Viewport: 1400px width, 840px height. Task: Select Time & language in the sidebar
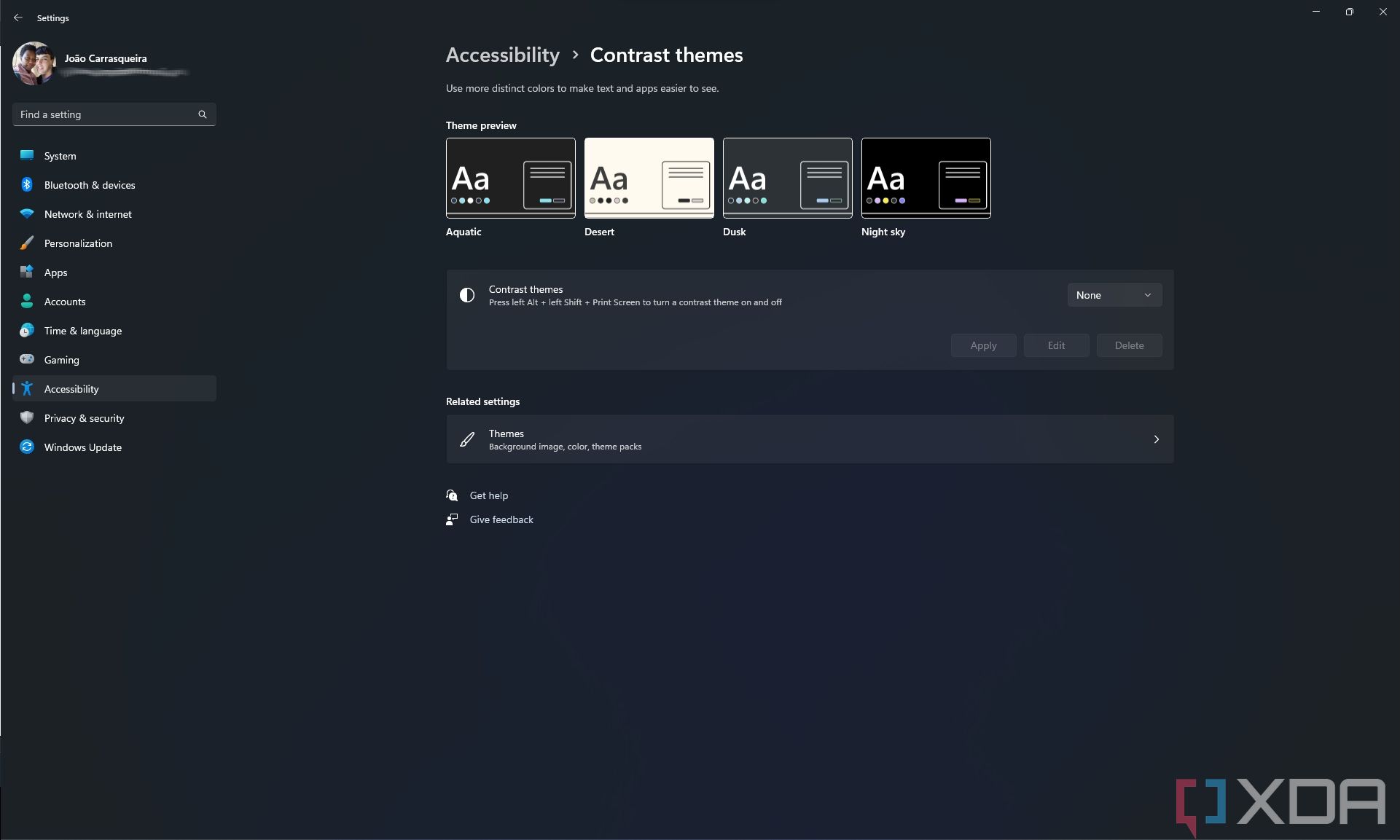tap(82, 331)
